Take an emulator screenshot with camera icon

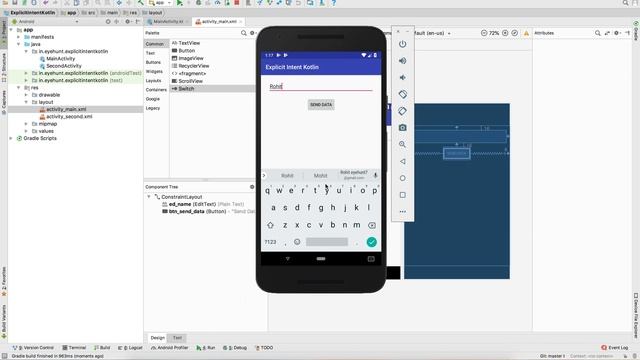coord(402,127)
